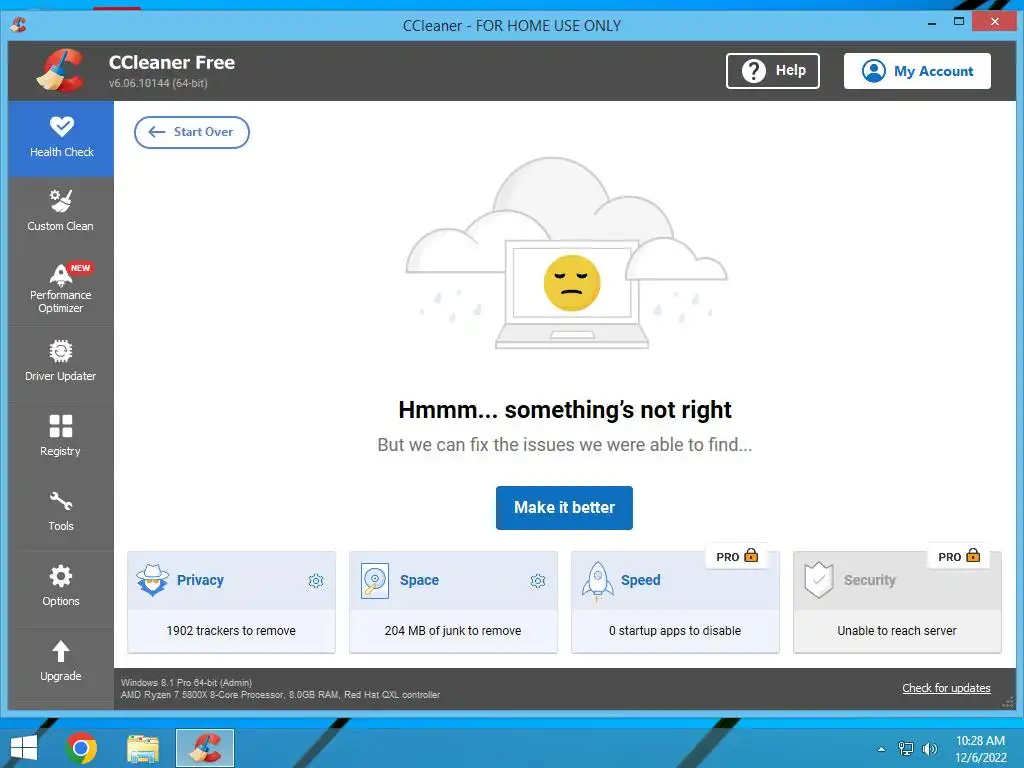Open Driver Updater in sidebar
The image size is (1024, 768).
(x=61, y=363)
